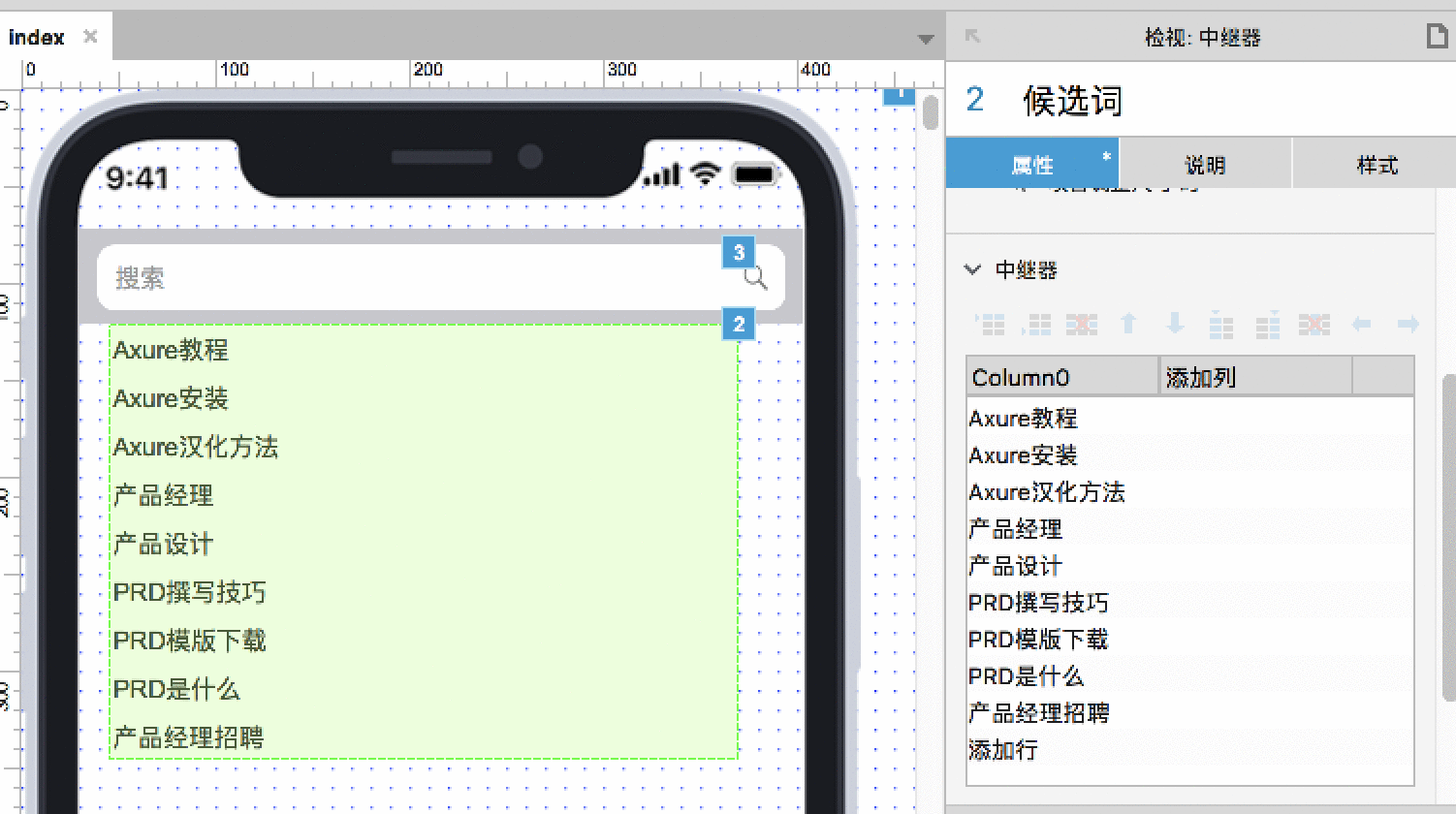Close the index page tab
This screenshot has height=814, width=1456.
tap(90, 37)
